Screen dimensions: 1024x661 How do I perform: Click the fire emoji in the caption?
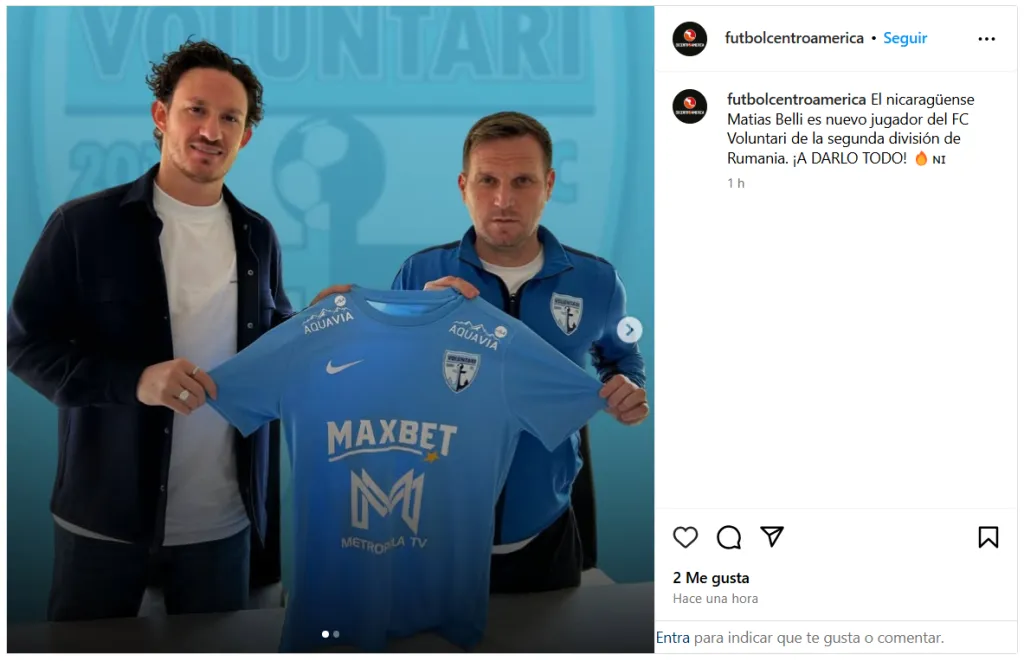tap(921, 158)
